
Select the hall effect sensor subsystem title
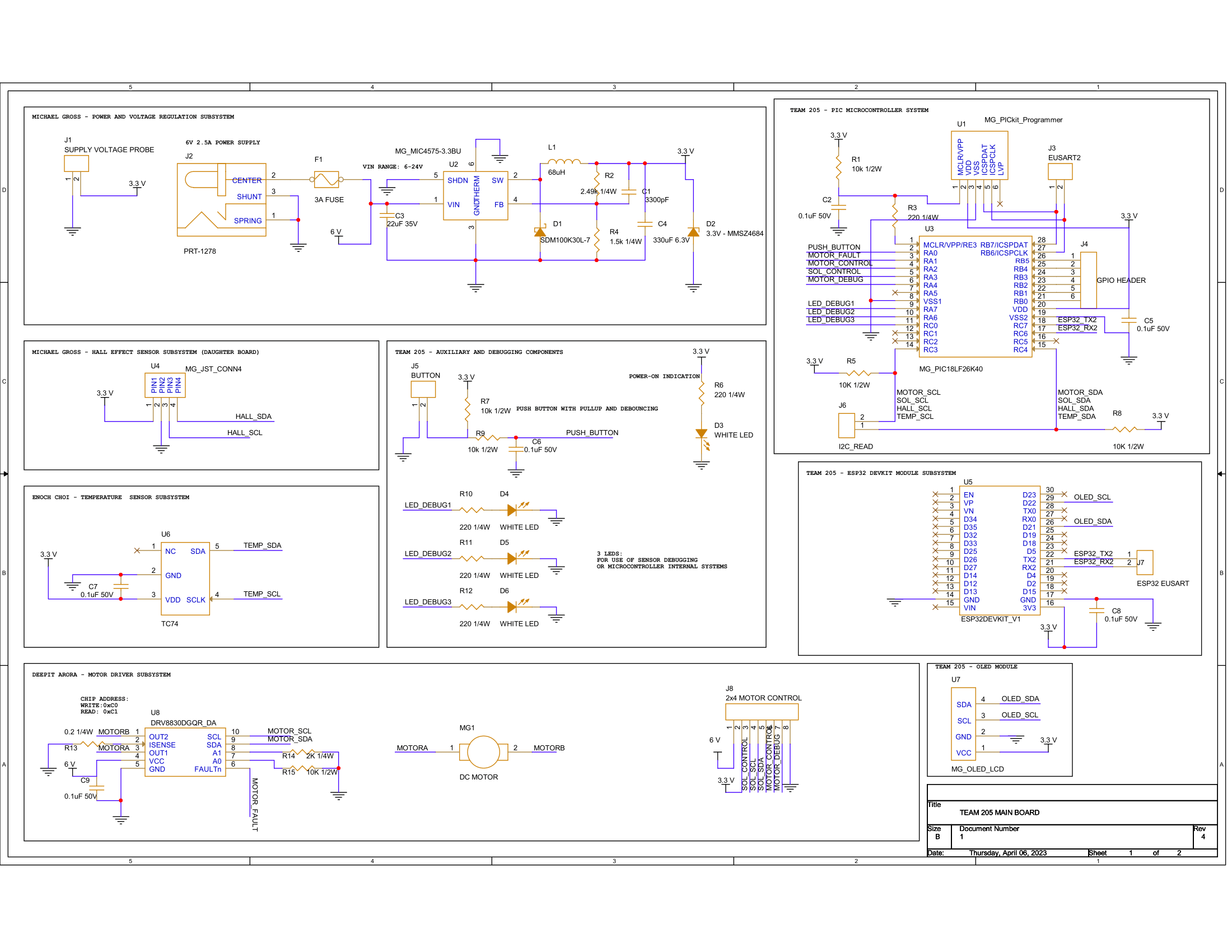[x=146, y=352]
